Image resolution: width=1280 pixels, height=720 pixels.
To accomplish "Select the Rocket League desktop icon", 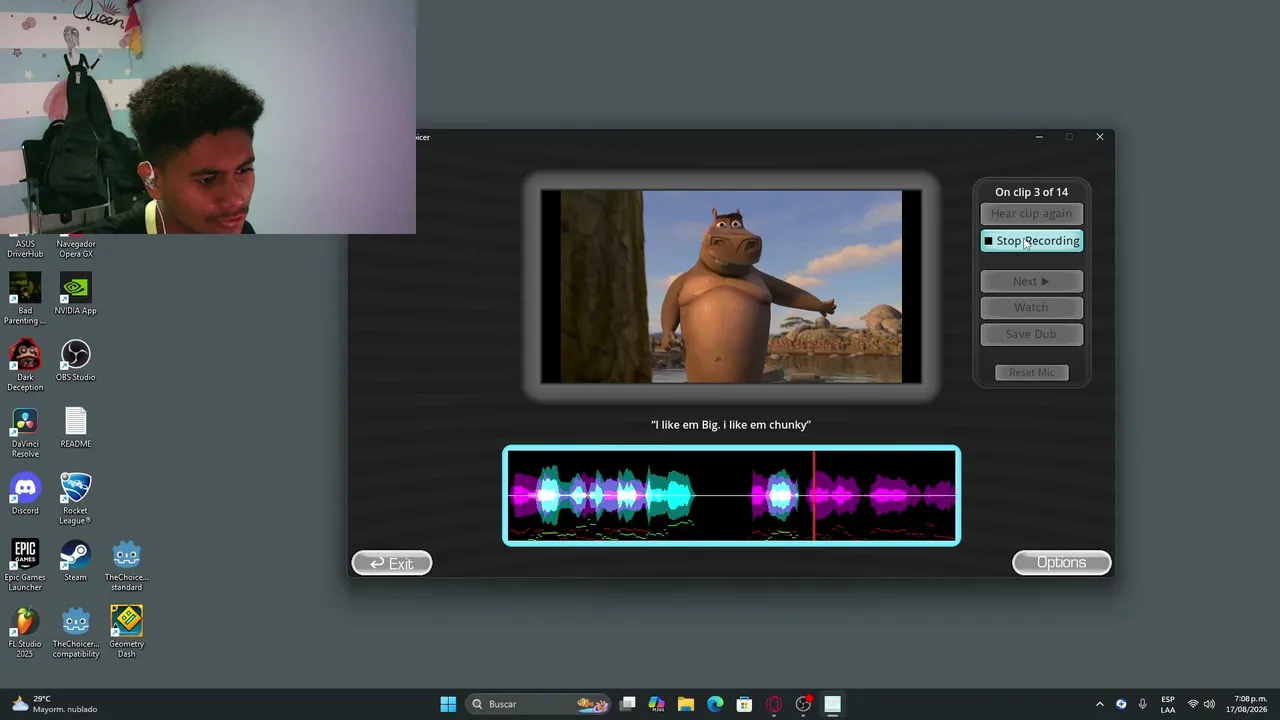I will coord(76,498).
